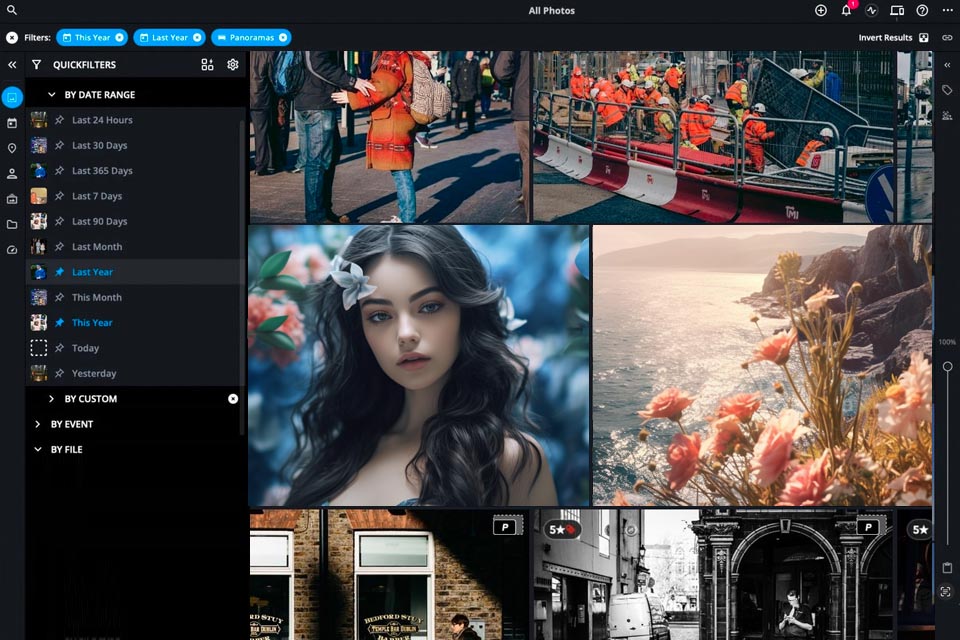Expand the By Event section
960x640 pixels.
[38, 424]
